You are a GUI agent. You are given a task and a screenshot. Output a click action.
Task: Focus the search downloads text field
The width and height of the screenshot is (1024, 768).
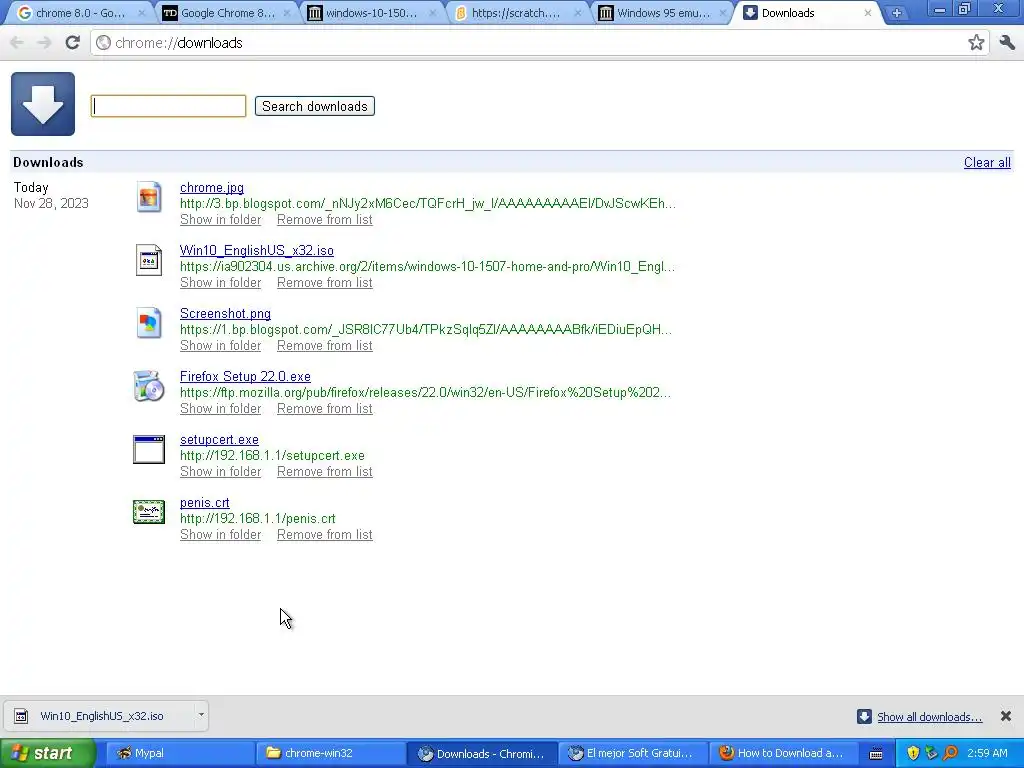(x=168, y=106)
